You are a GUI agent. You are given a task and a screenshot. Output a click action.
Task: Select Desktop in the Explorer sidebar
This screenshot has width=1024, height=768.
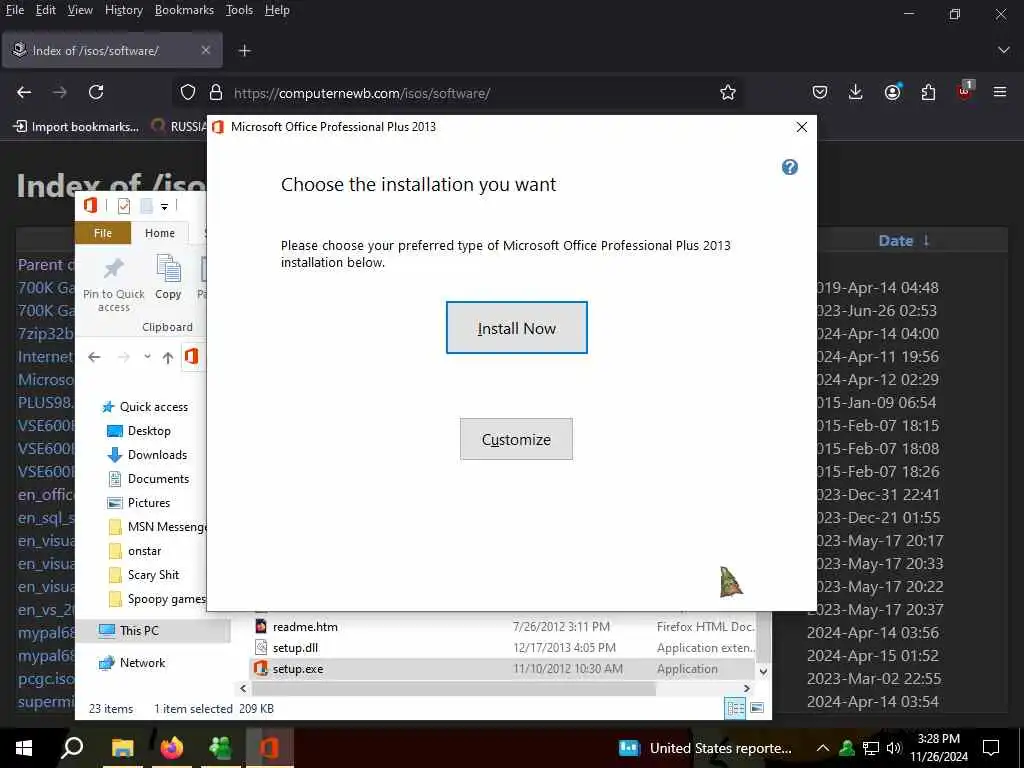(138, 431)
